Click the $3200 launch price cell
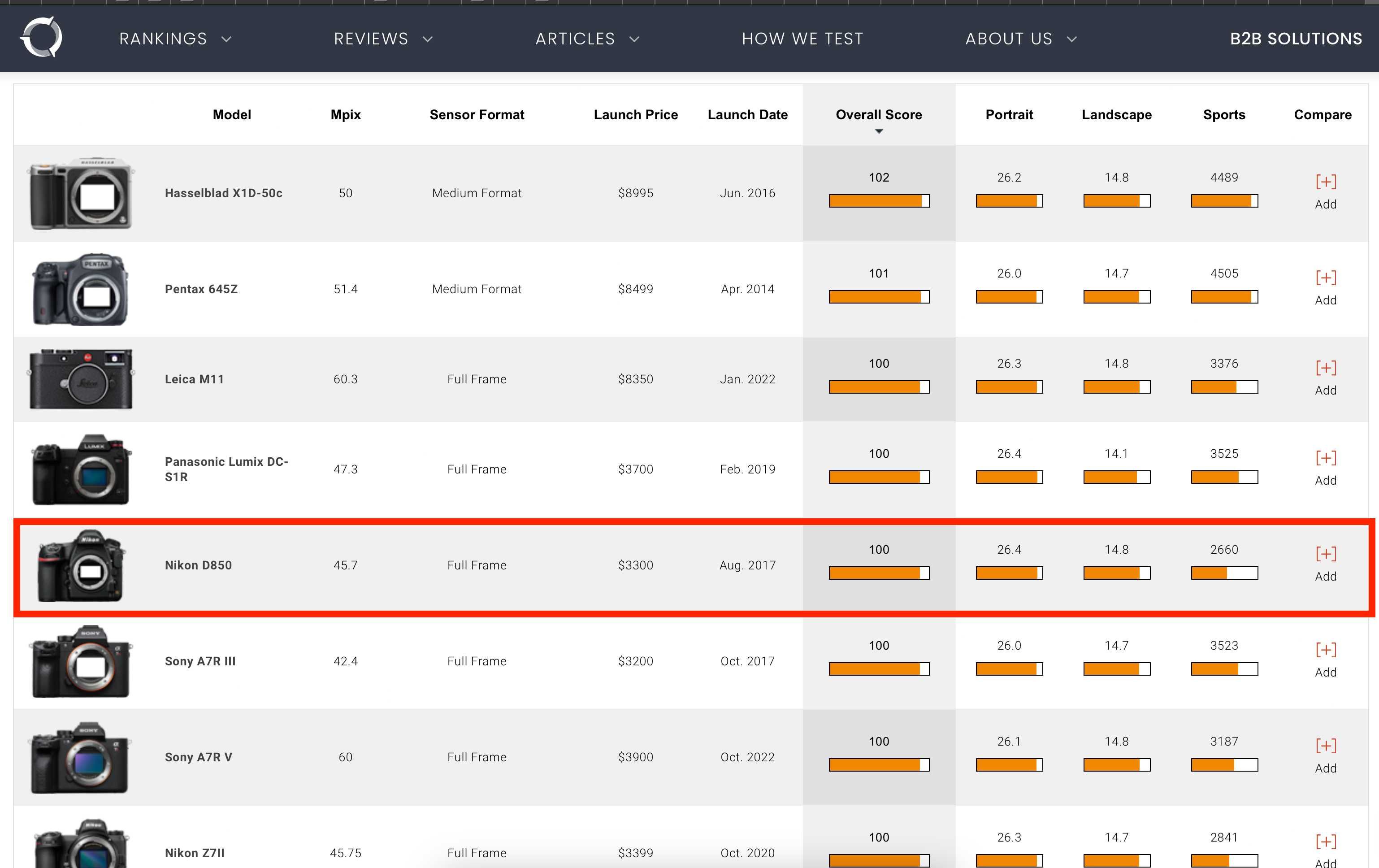This screenshot has height=868, width=1379. (636, 661)
